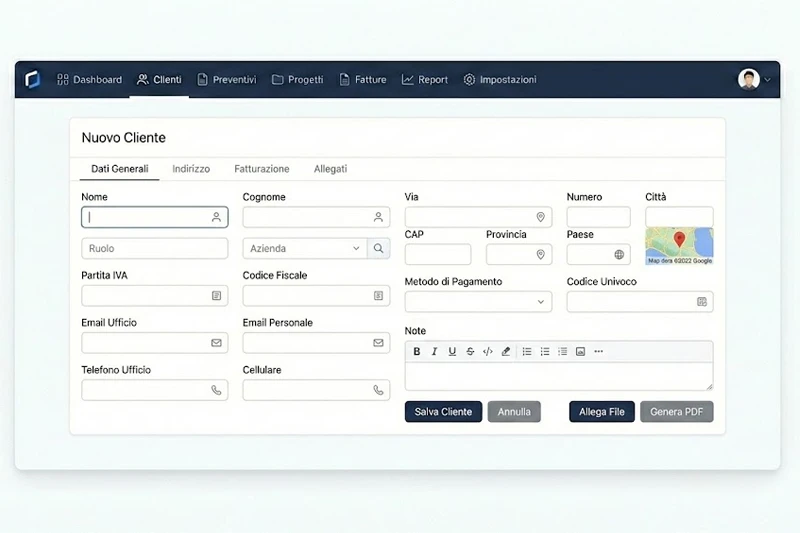
Task: Open the Google map thumbnail
Action: pyautogui.click(x=679, y=246)
